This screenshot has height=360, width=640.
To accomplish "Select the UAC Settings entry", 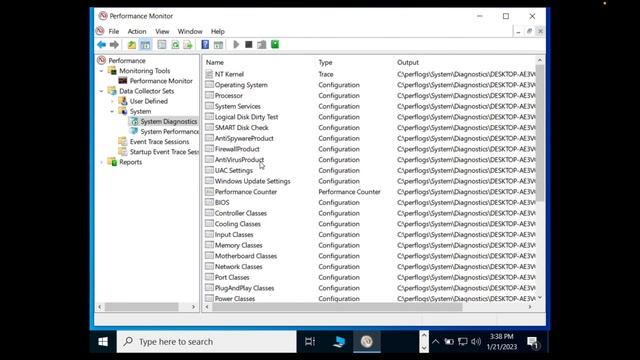I will (233, 170).
